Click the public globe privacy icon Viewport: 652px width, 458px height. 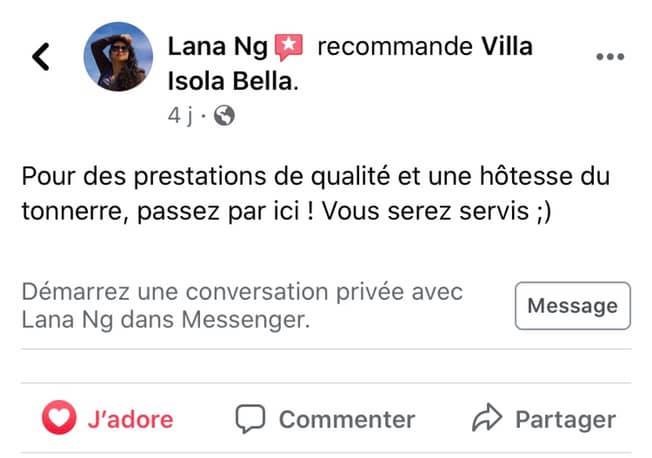coord(224,115)
